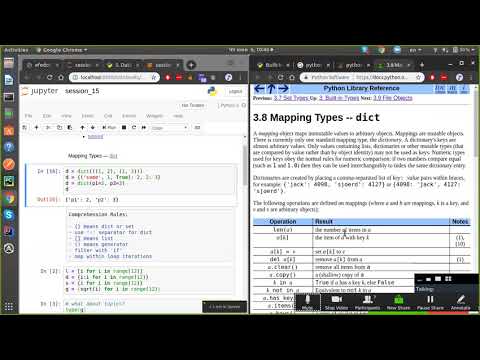Open the Activities overview
The image size is (480, 360).
coord(16,50)
